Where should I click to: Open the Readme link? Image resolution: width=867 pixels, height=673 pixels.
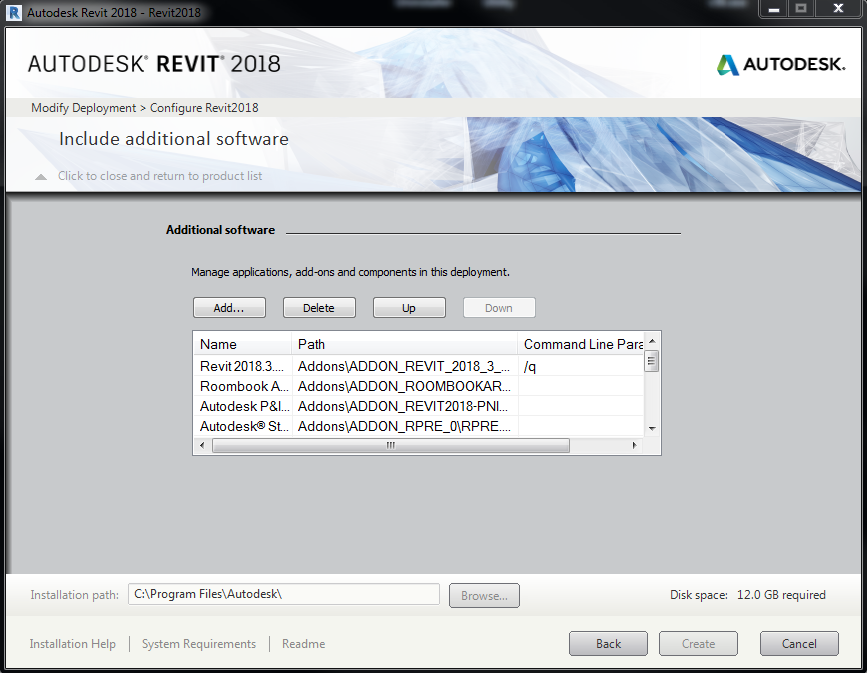[x=303, y=644]
